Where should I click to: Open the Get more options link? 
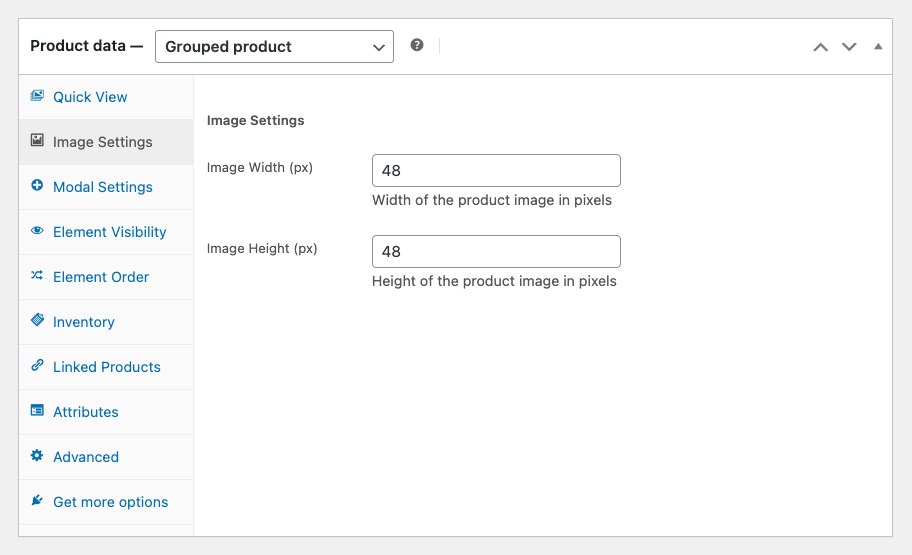(x=110, y=502)
